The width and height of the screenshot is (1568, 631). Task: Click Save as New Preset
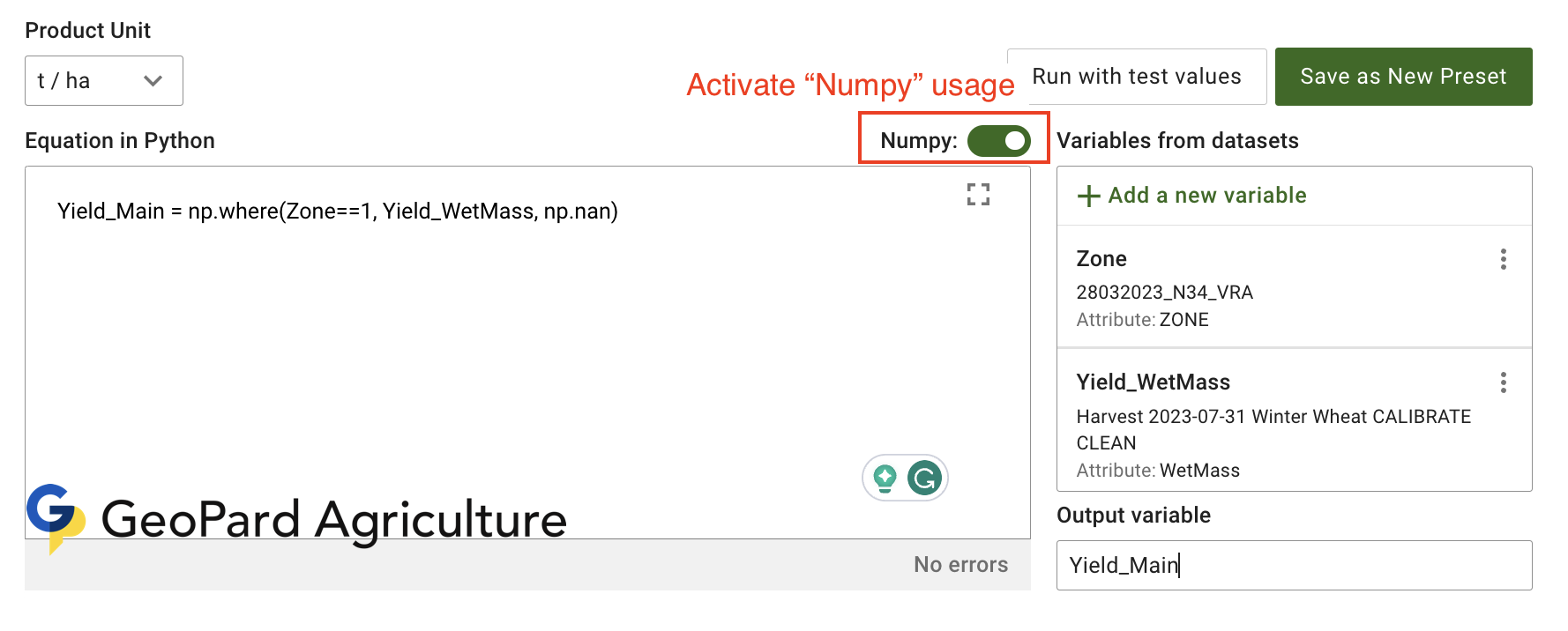pos(1402,77)
